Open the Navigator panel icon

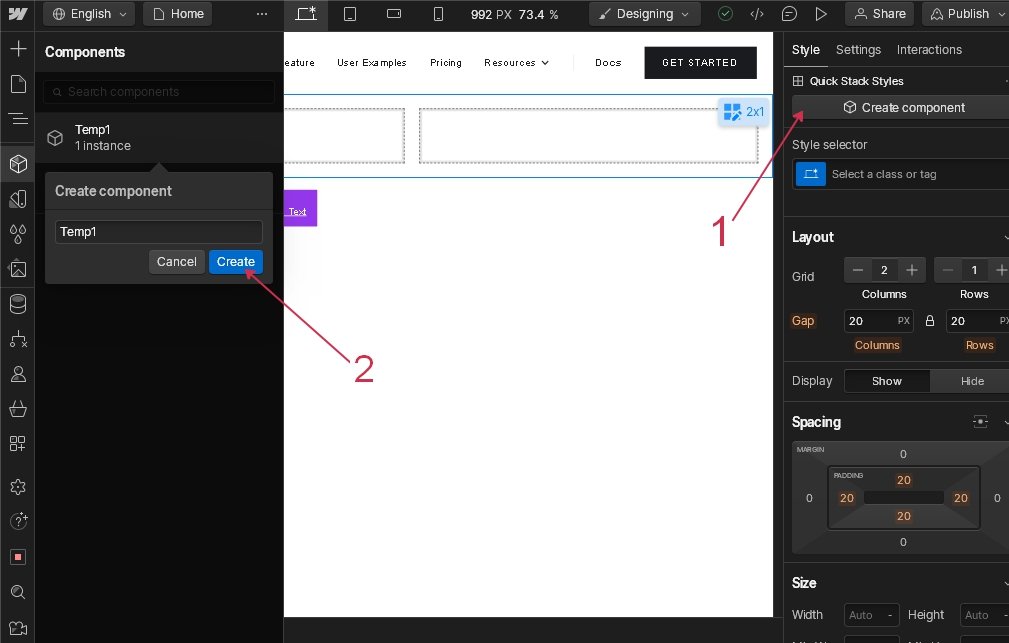[17, 119]
